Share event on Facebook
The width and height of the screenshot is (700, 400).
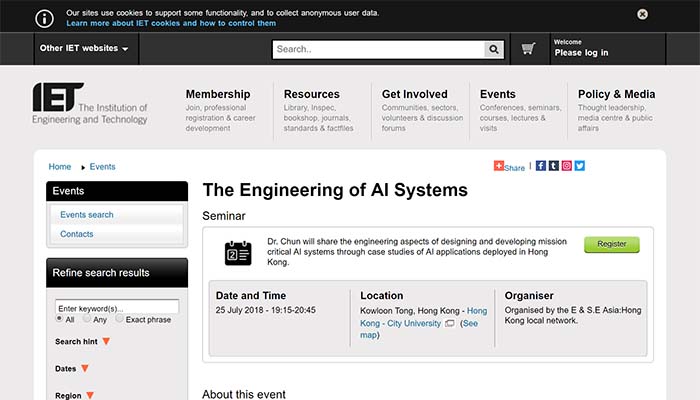pyautogui.click(x=541, y=166)
